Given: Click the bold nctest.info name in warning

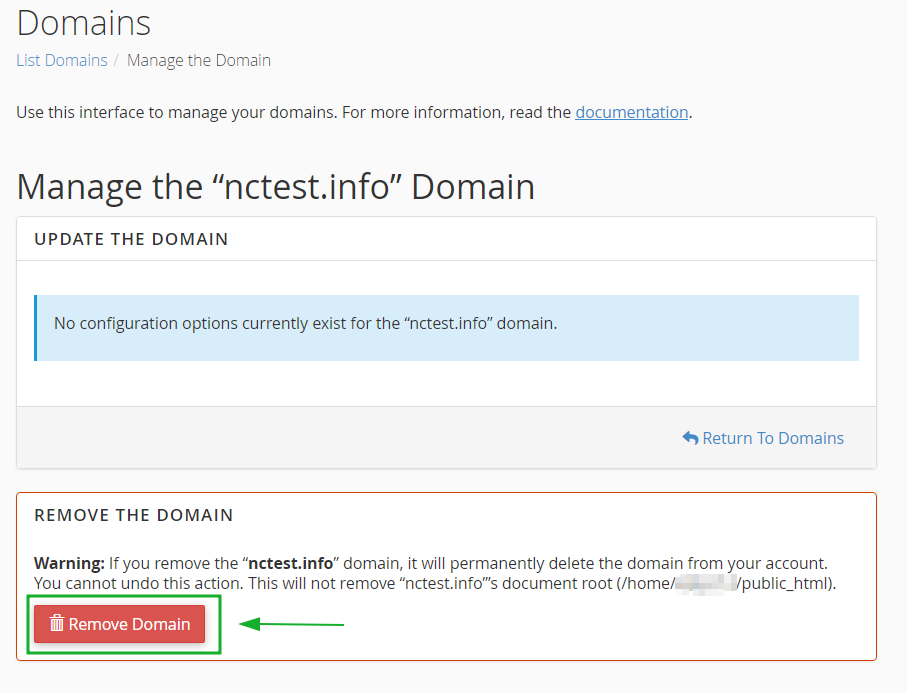Looking at the screenshot, I should (x=290, y=563).
